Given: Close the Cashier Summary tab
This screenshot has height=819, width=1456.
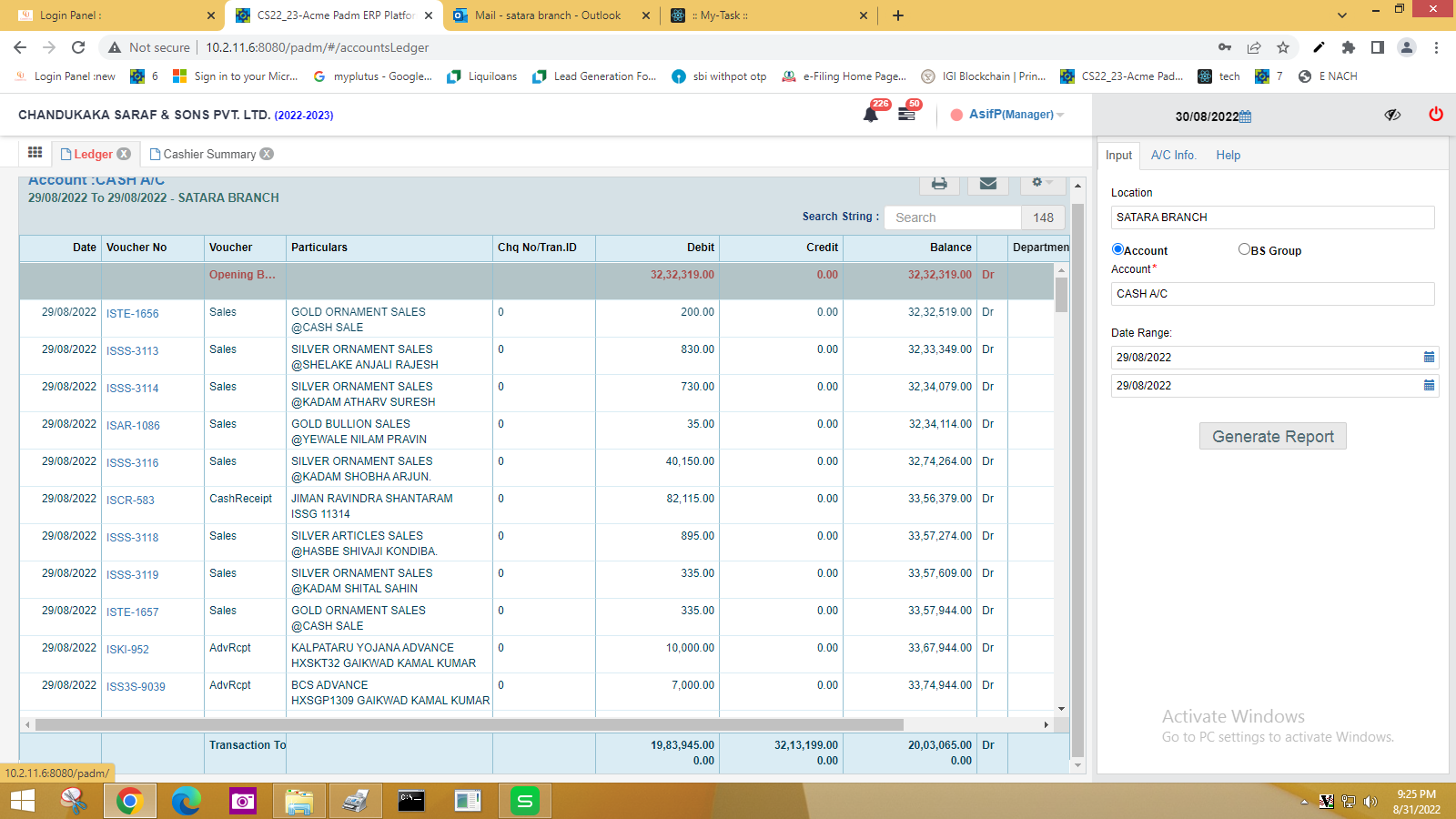Looking at the screenshot, I should click(x=267, y=154).
